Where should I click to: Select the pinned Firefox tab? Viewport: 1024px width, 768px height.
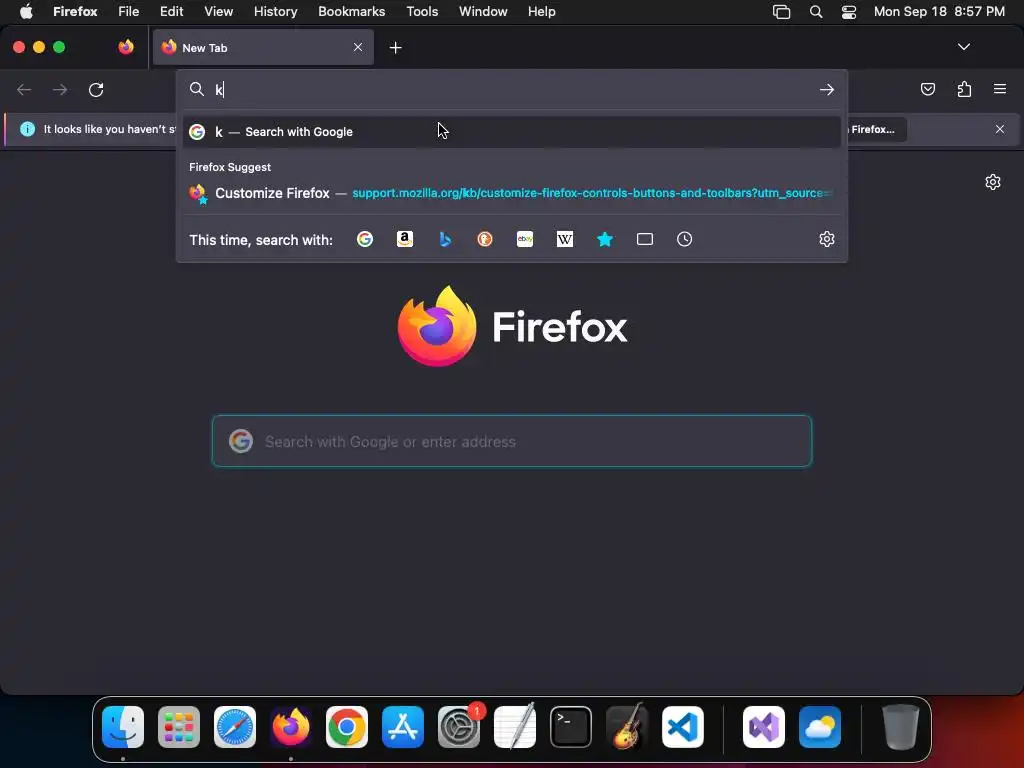[x=126, y=47]
